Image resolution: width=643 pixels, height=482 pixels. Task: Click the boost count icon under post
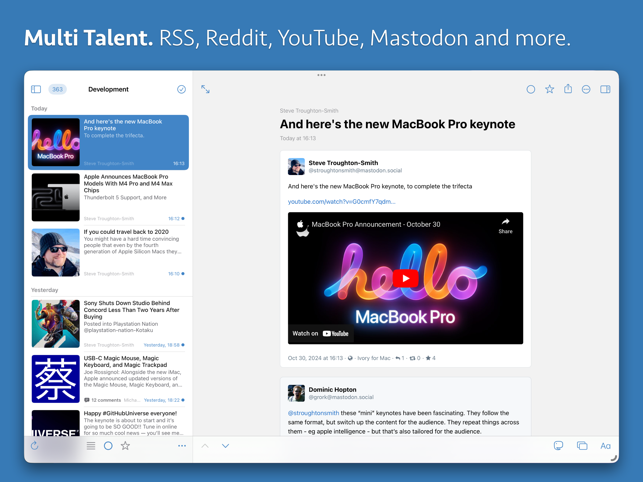tap(413, 358)
